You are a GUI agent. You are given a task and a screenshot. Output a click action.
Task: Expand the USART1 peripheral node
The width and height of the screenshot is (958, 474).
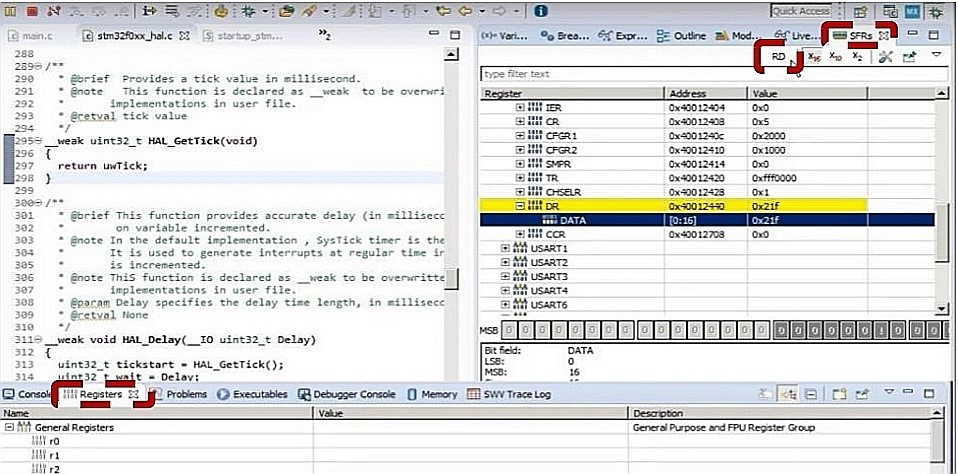[506, 248]
